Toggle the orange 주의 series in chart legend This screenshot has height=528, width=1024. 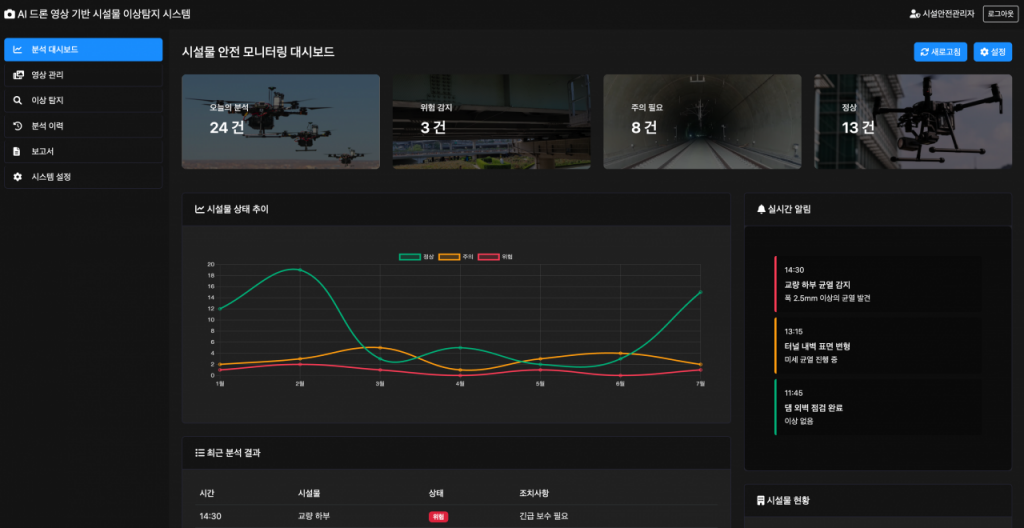click(x=449, y=257)
